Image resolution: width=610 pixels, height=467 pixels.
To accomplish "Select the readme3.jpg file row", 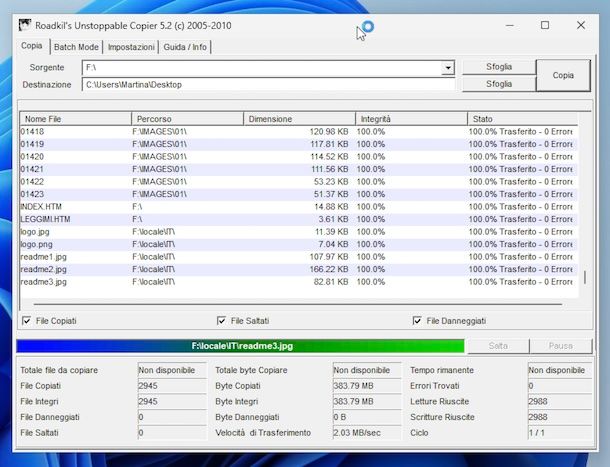I will [x=299, y=281].
